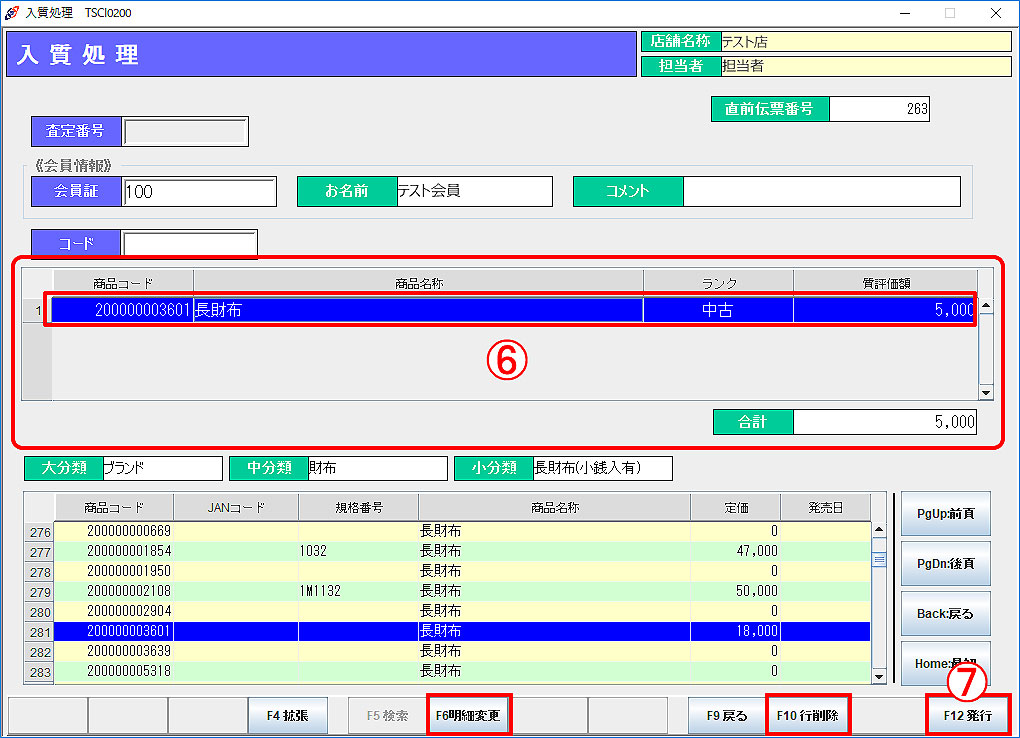Click the up arrow of the upper table scrollbar
This screenshot has width=1020, height=738.
click(x=986, y=306)
